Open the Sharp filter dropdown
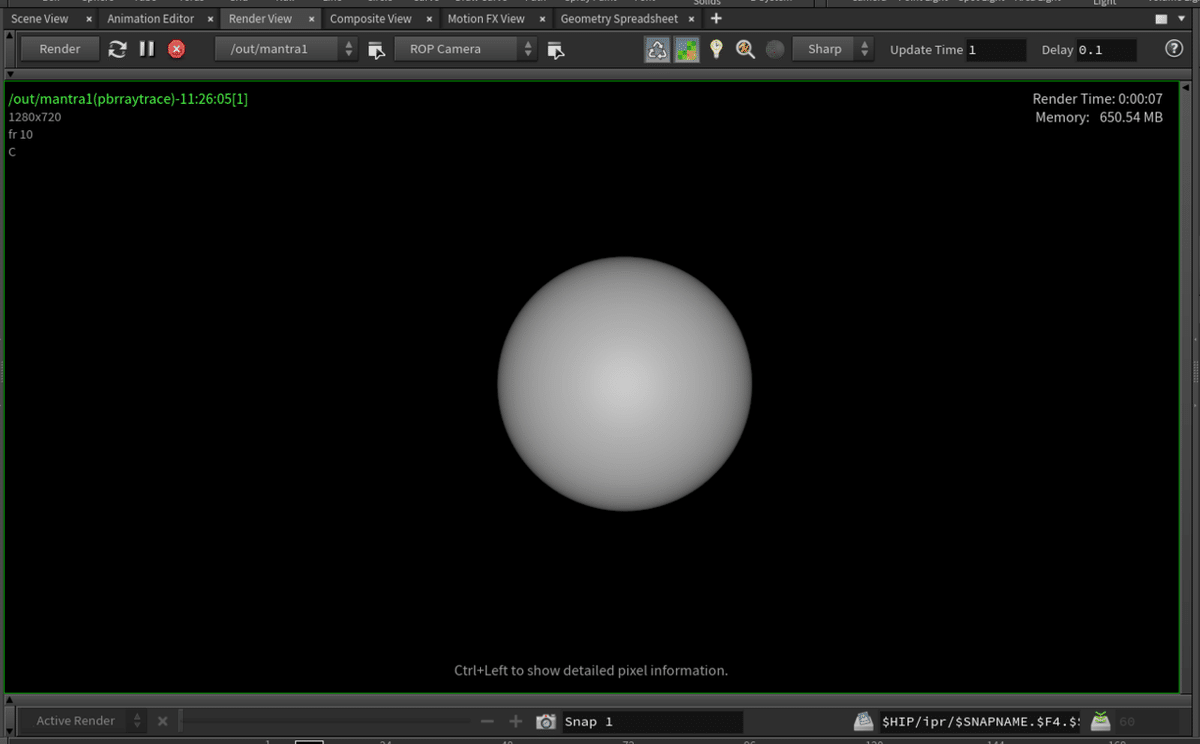 833,48
